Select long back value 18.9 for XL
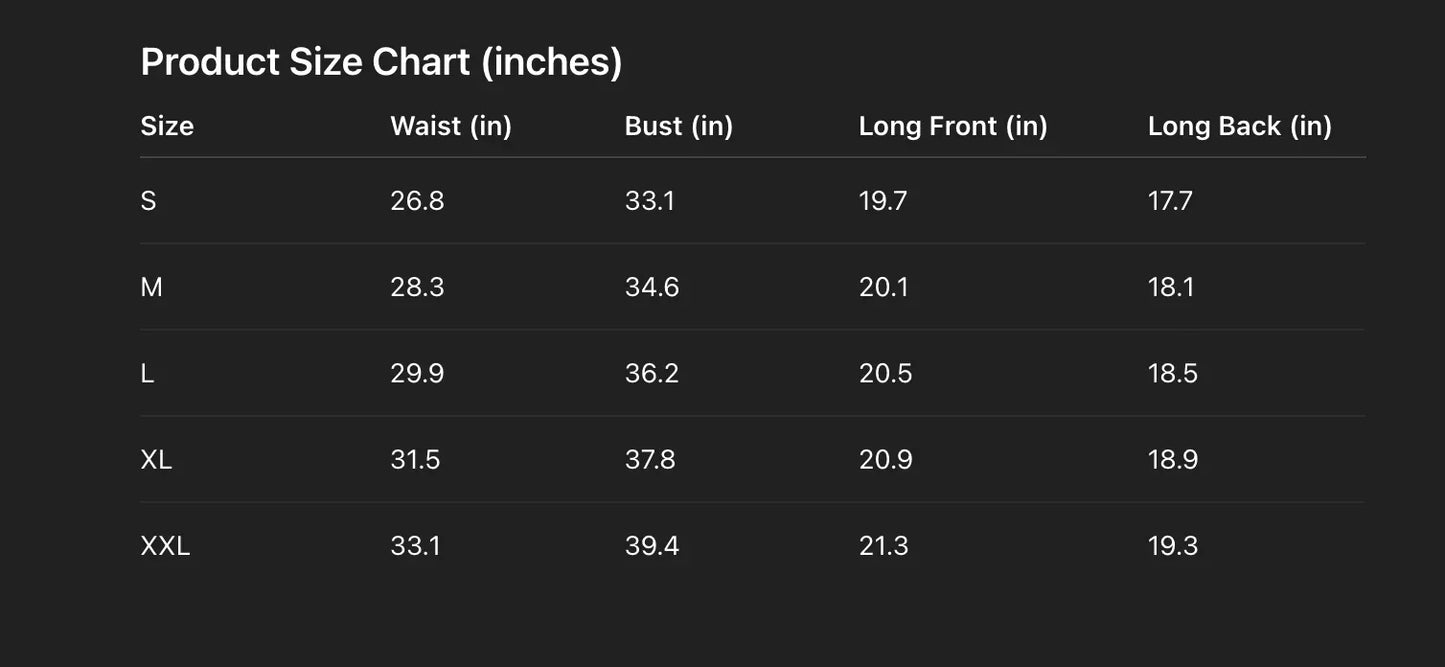Viewport: 1445px width, 667px height. click(1172, 460)
